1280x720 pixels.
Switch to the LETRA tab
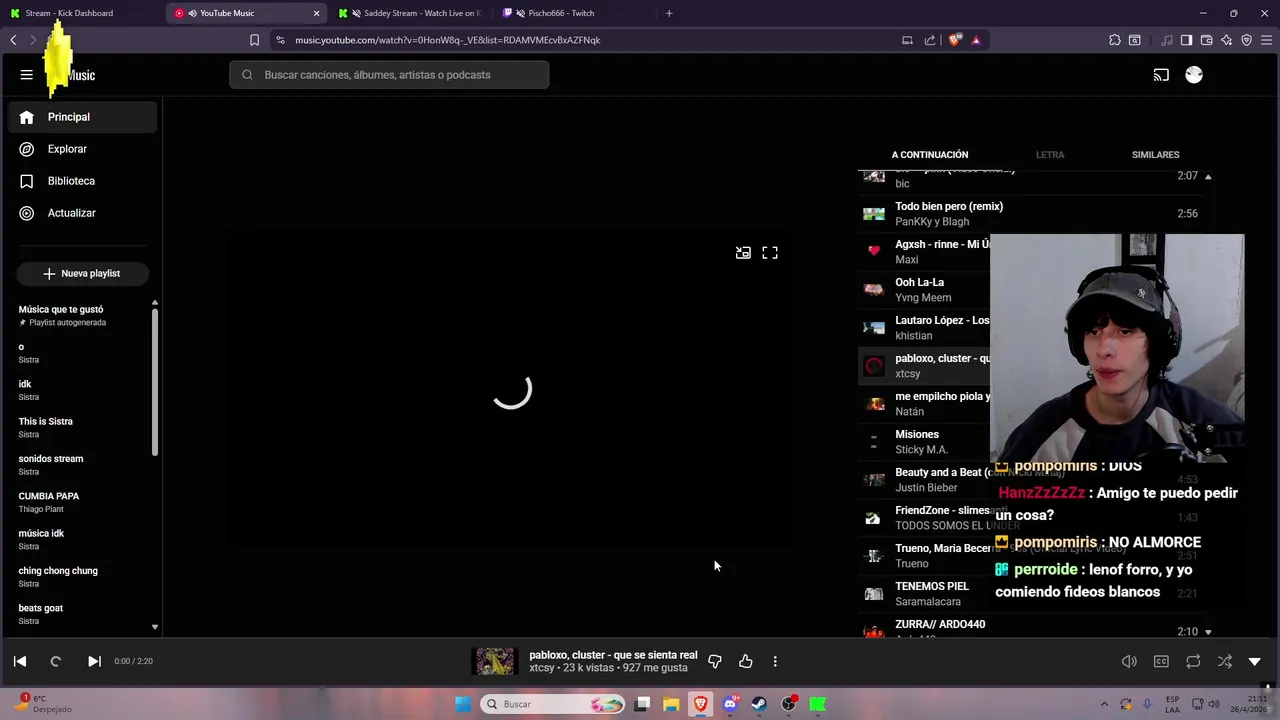pos(1050,155)
